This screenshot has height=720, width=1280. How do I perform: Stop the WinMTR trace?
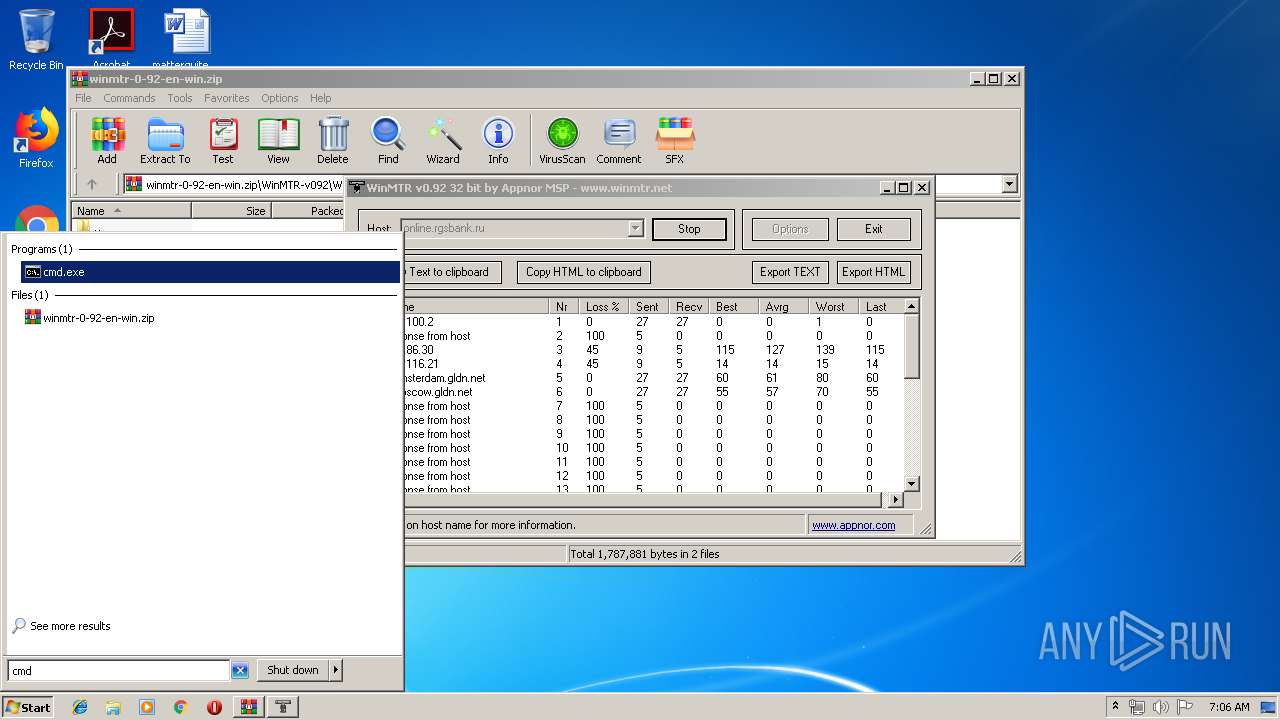pos(689,229)
